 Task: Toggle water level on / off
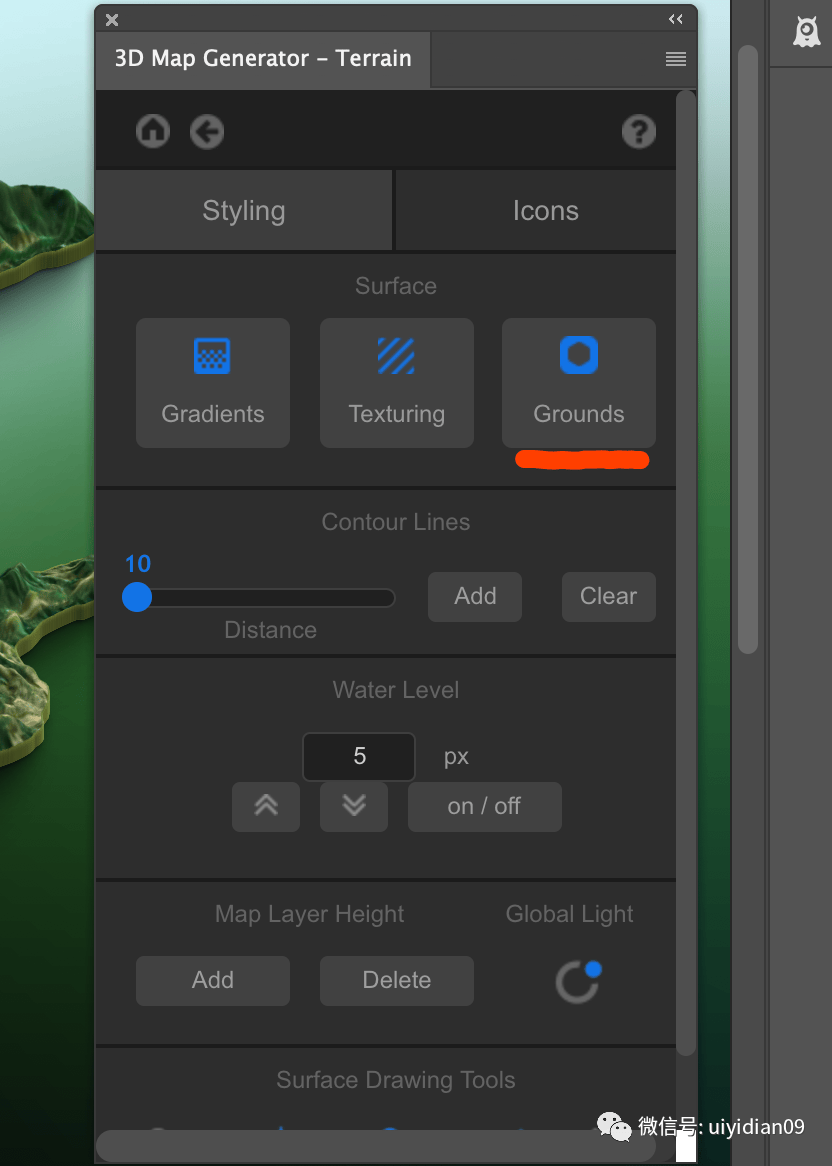coord(484,806)
